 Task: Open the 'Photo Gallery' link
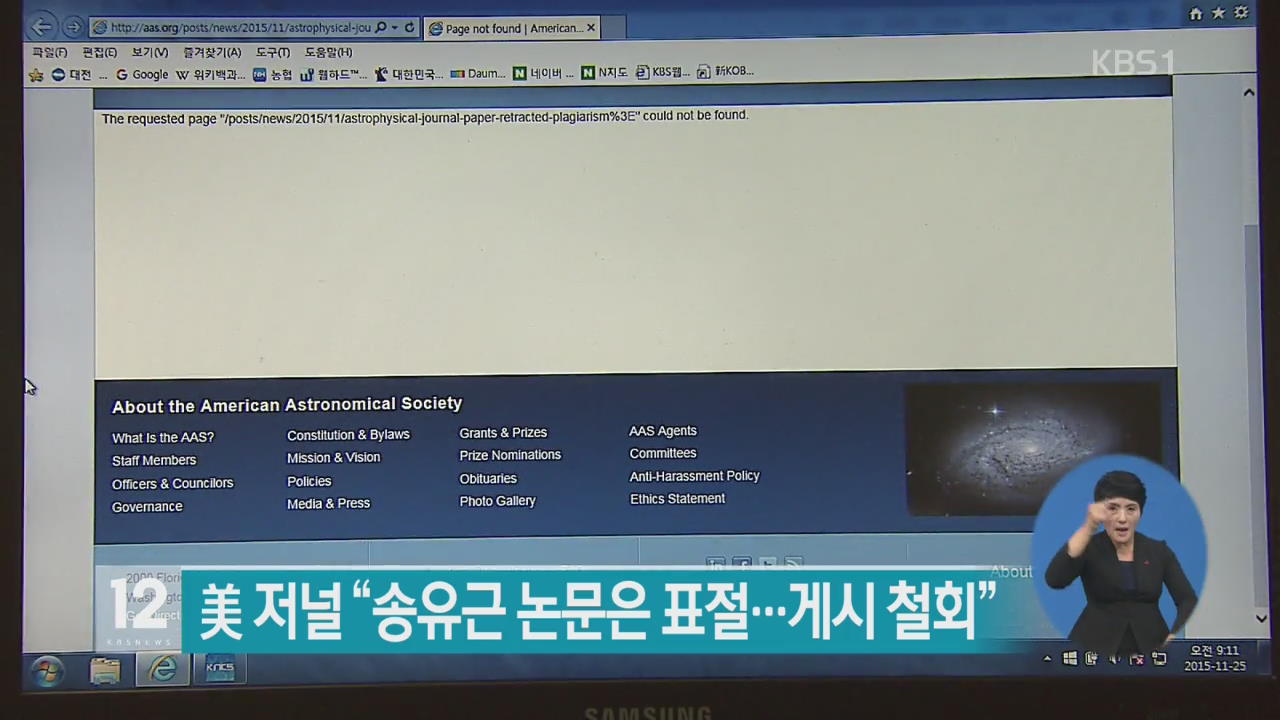[x=497, y=501]
